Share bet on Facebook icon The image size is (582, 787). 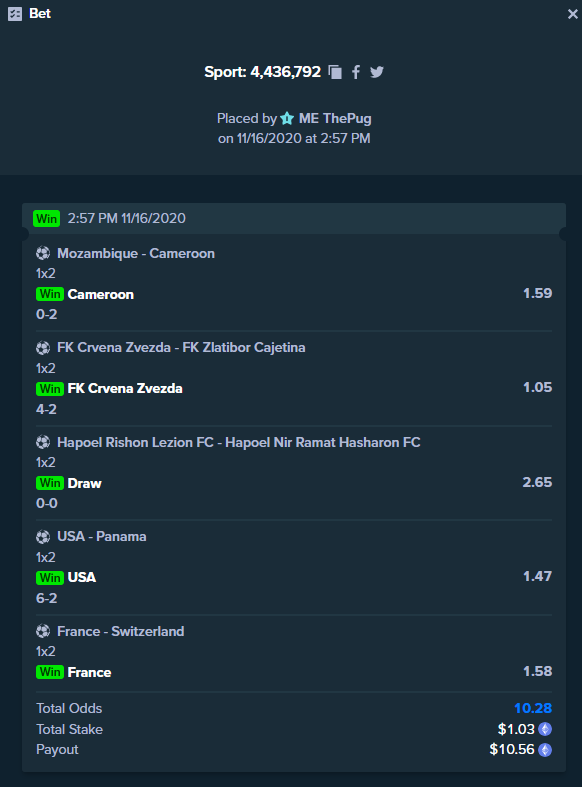tap(356, 72)
